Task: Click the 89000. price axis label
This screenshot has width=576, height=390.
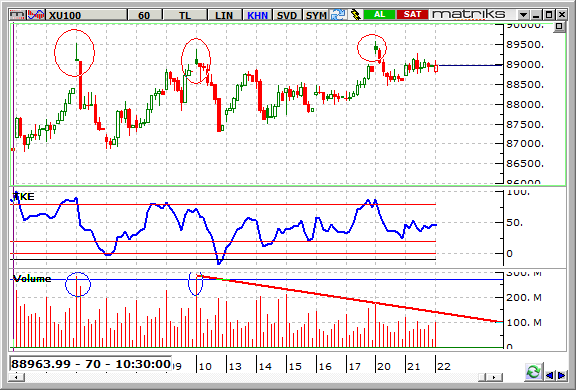Action: tap(525, 65)
